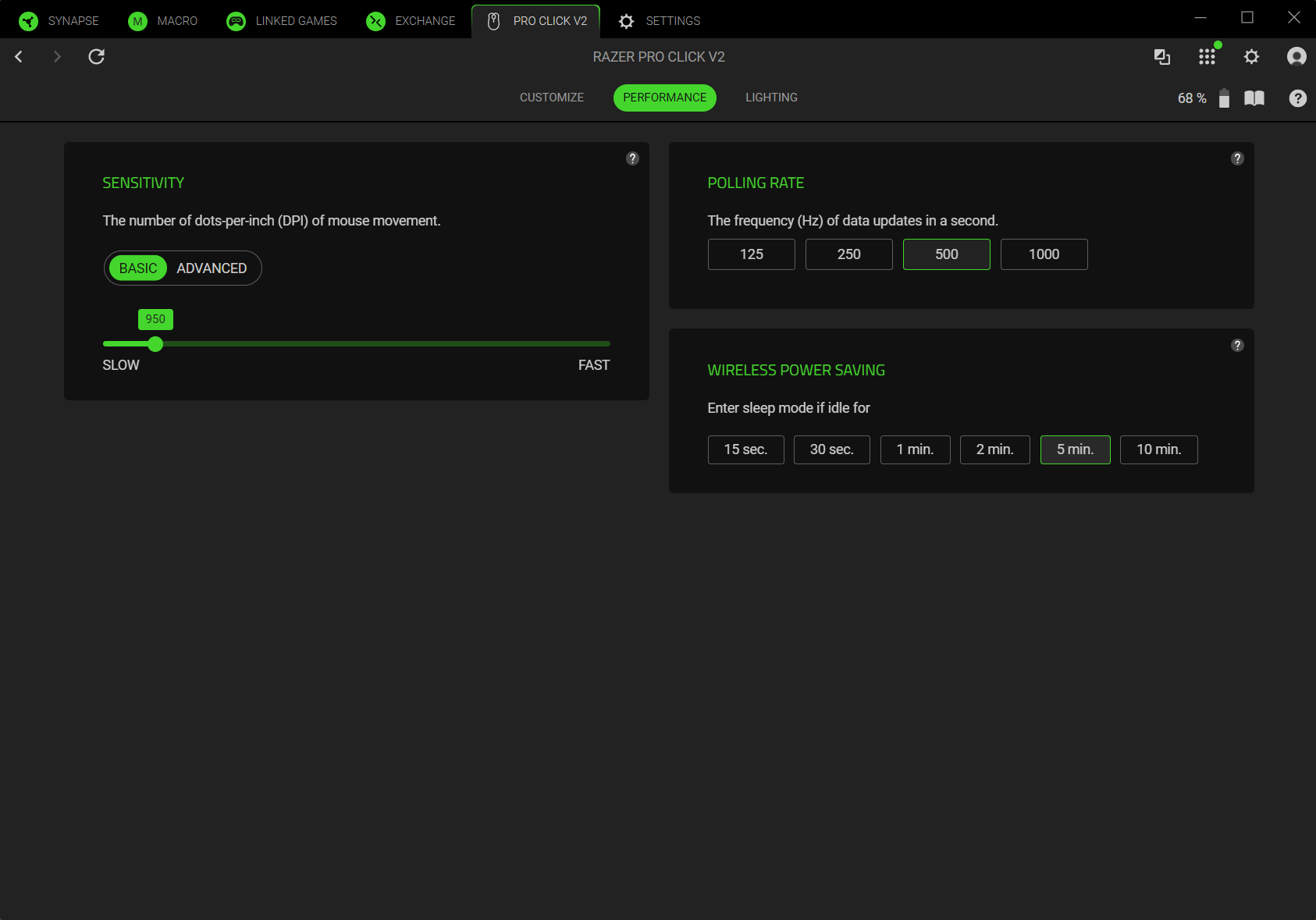Screen dimensions: 1316x920
Task: Open the window switch icon near top right
Action: click(1162, 56)
